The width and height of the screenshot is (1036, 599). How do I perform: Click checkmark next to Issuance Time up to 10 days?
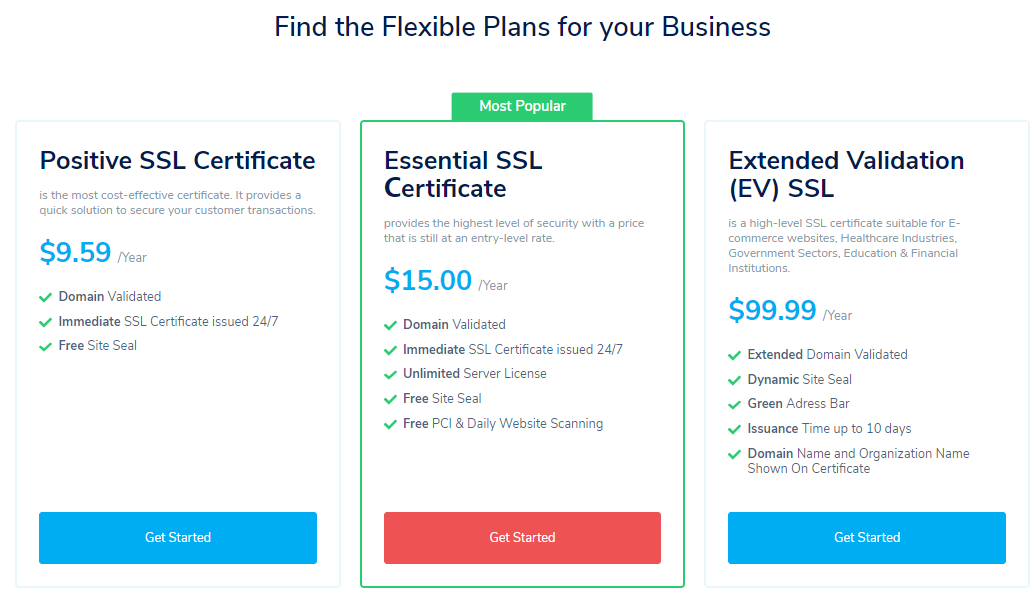(734, 429)
